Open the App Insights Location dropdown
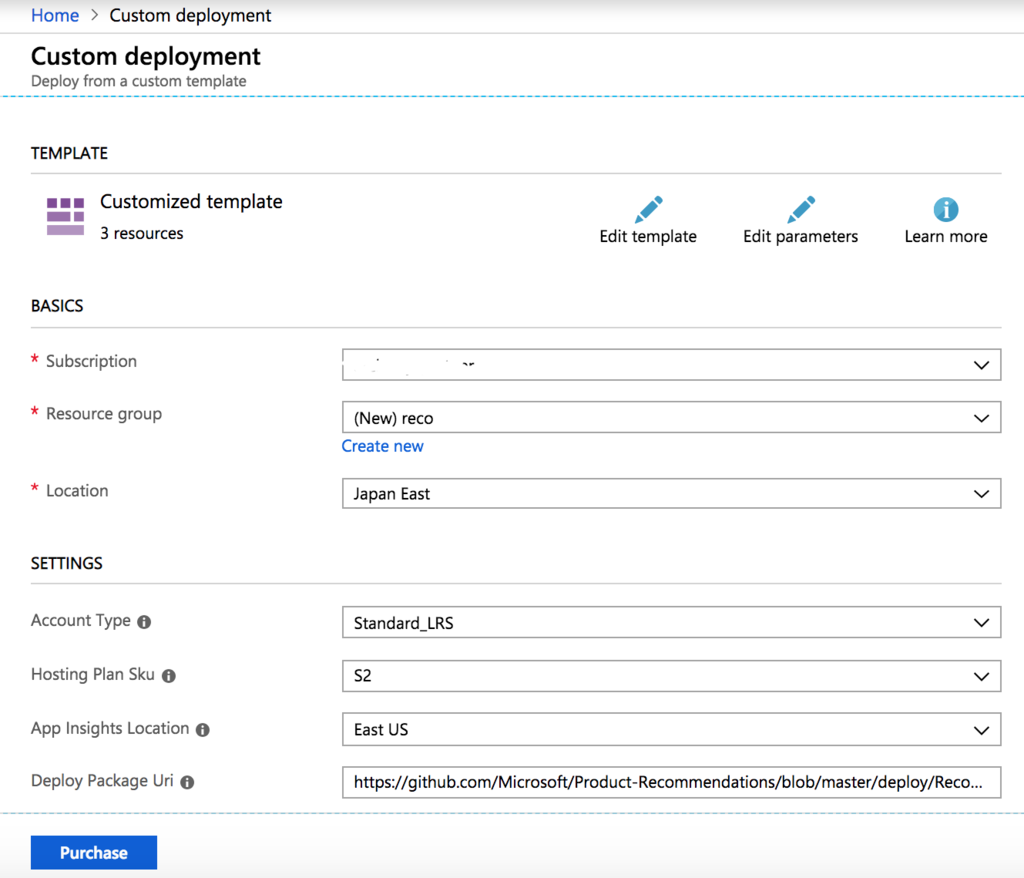The height and width of the screenshot is (878, 1024). coord(671,730)
